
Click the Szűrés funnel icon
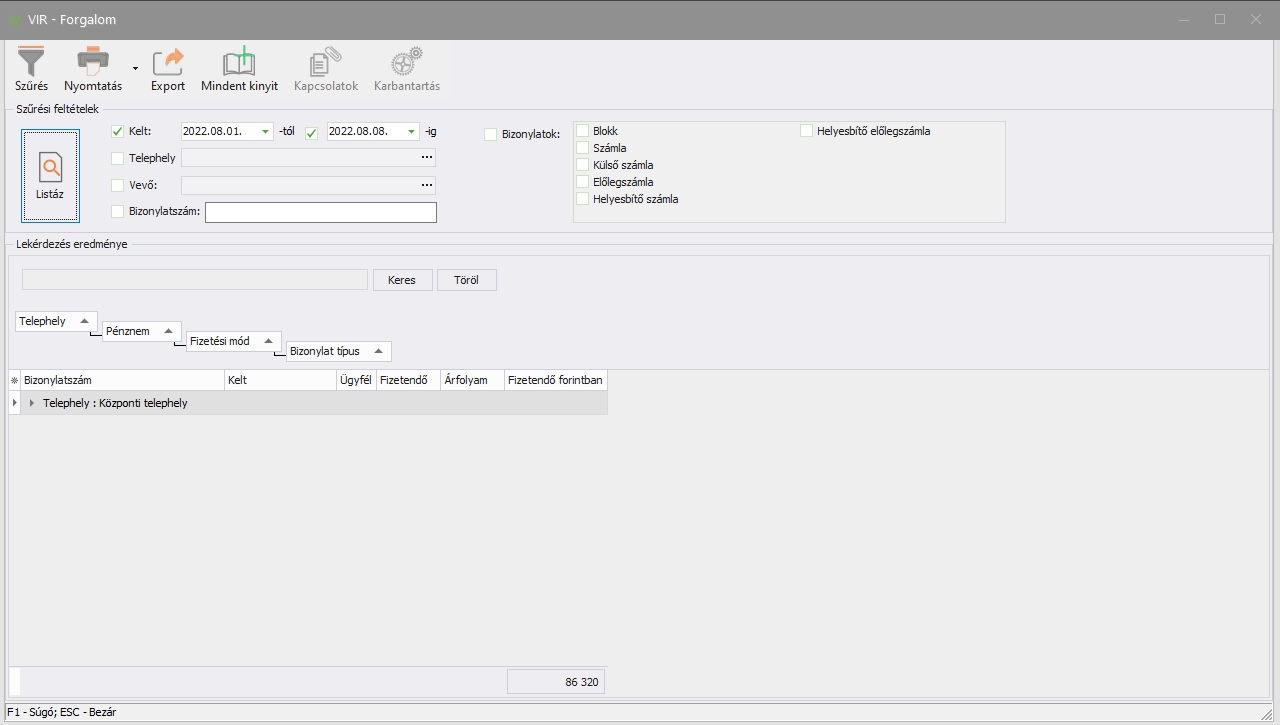[31, 62]
